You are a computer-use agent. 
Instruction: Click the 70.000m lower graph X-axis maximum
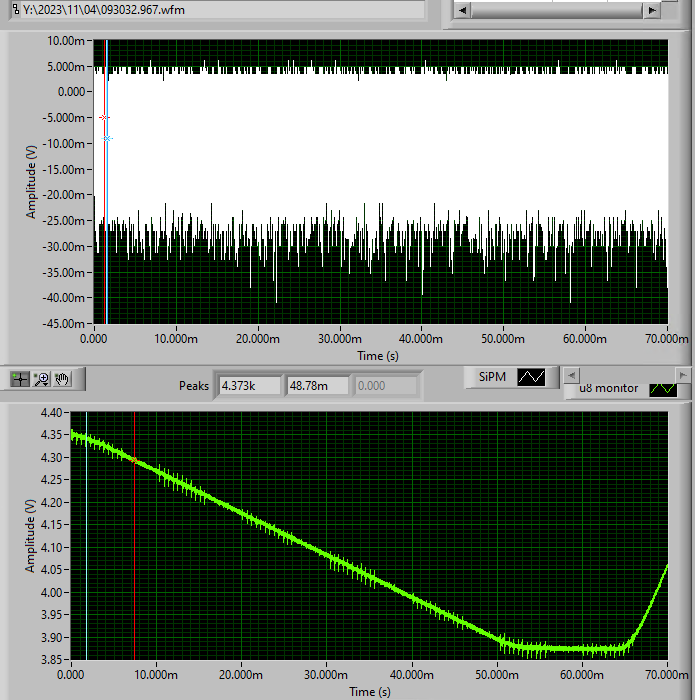pyautogui.click(x=666, y=674)
